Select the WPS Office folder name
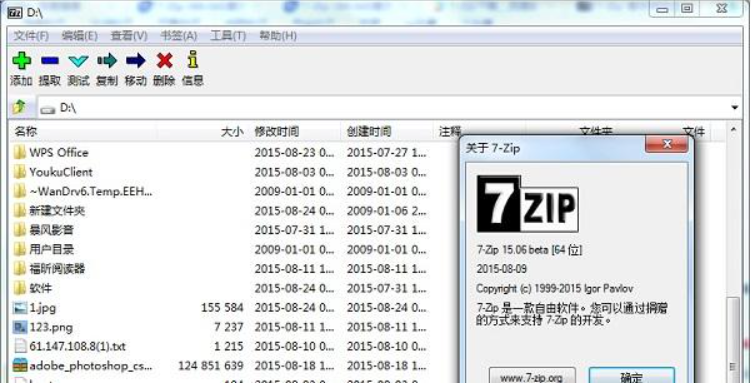The image size is (751, 385). click(59, 153)
